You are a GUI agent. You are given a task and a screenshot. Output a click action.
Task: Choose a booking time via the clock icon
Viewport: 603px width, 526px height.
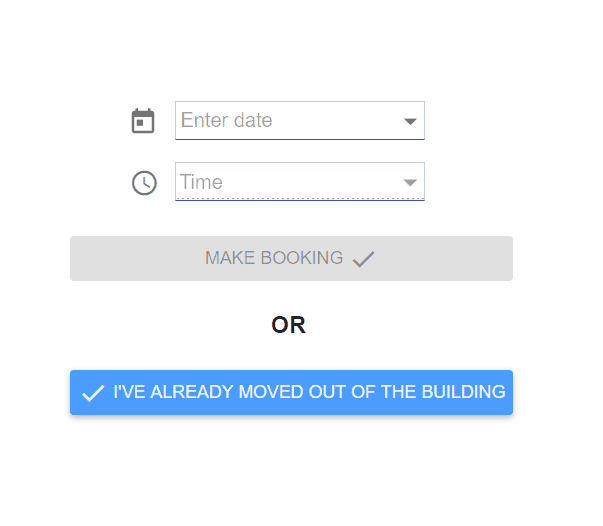(x=144, y=183)
